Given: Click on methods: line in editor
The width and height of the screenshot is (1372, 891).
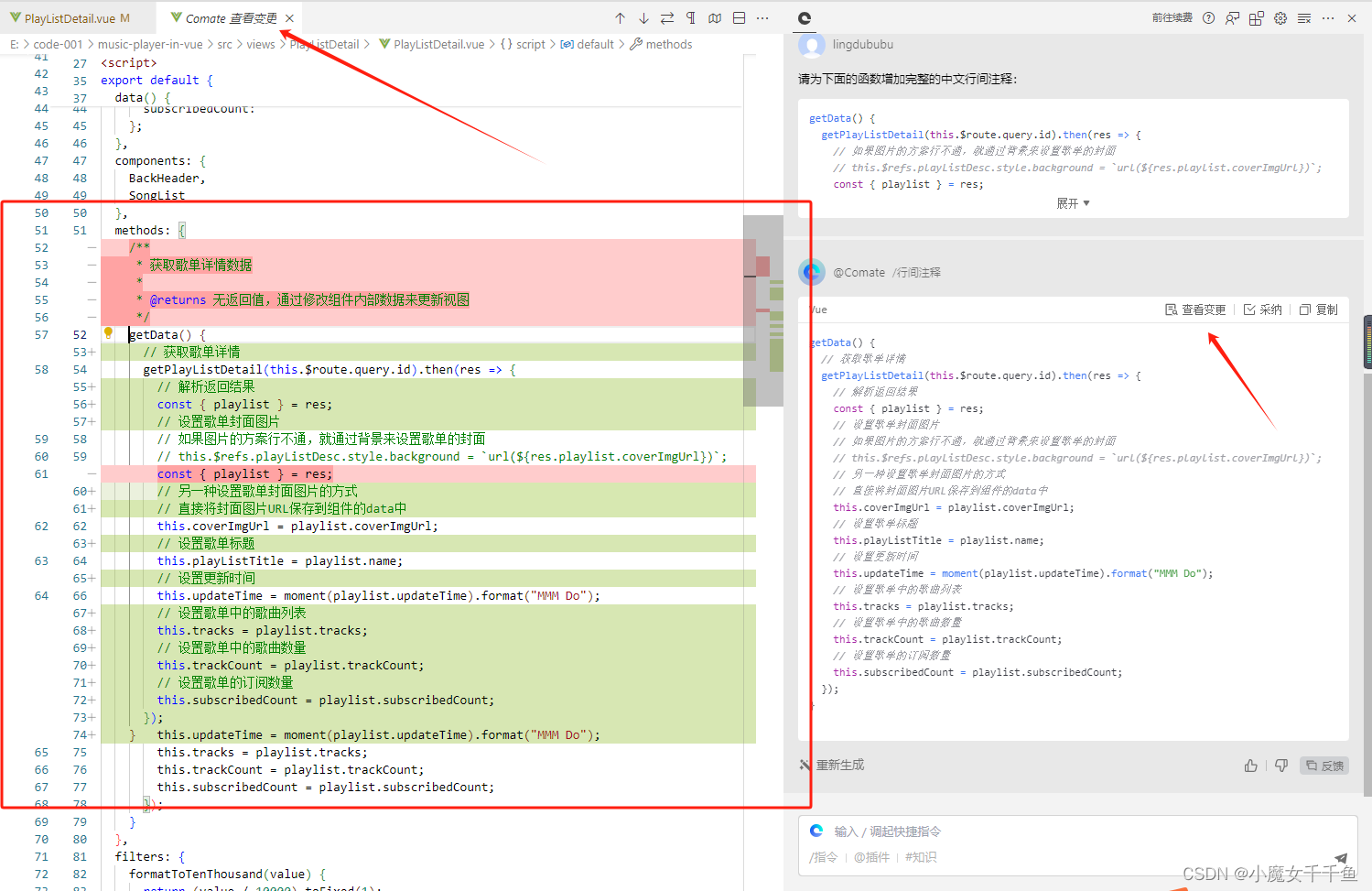Looking at the screenshot, I should [x=151, y=230].
